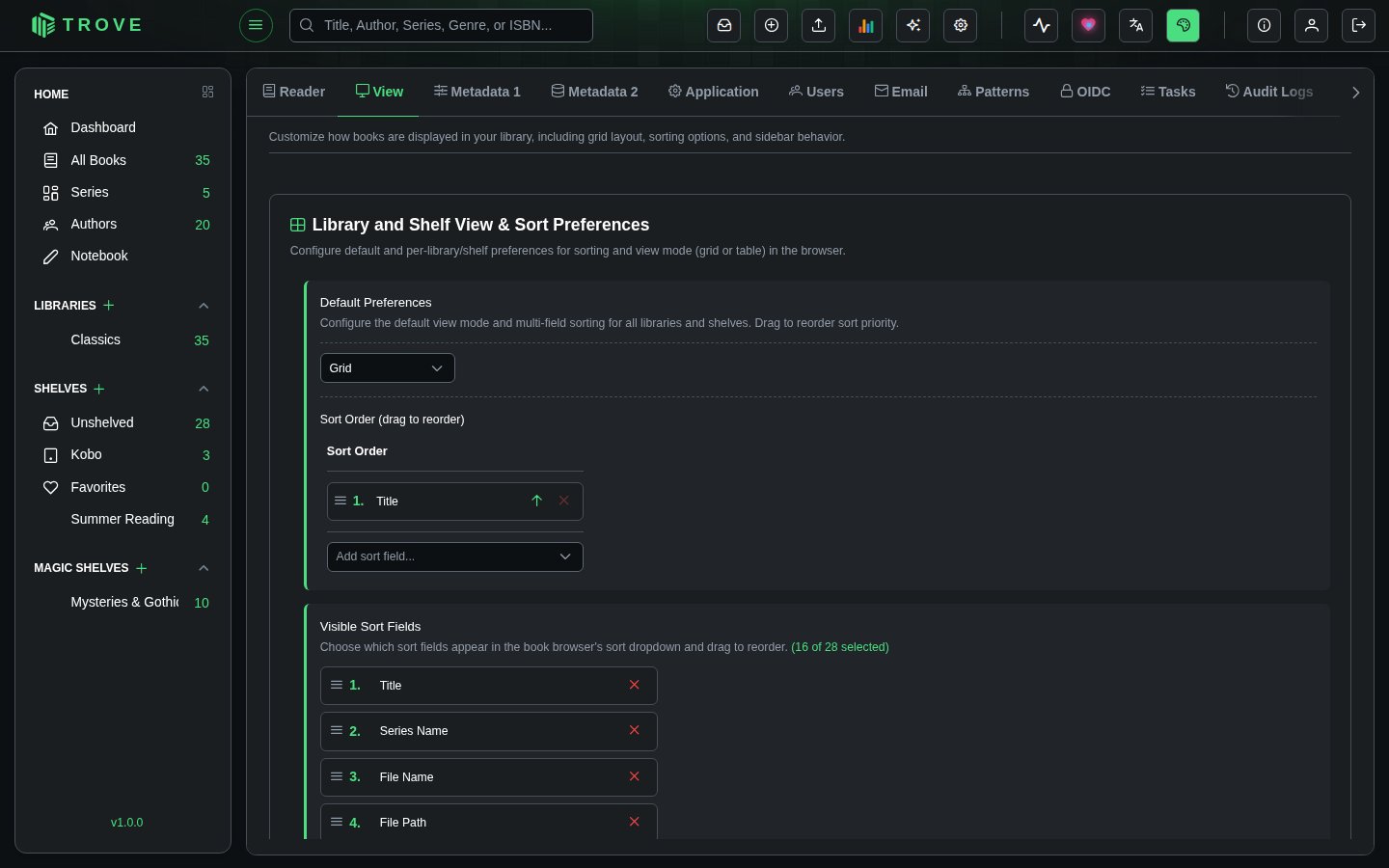
Task: Collapse the SHELVES section chevron
Action: (204, 389)
